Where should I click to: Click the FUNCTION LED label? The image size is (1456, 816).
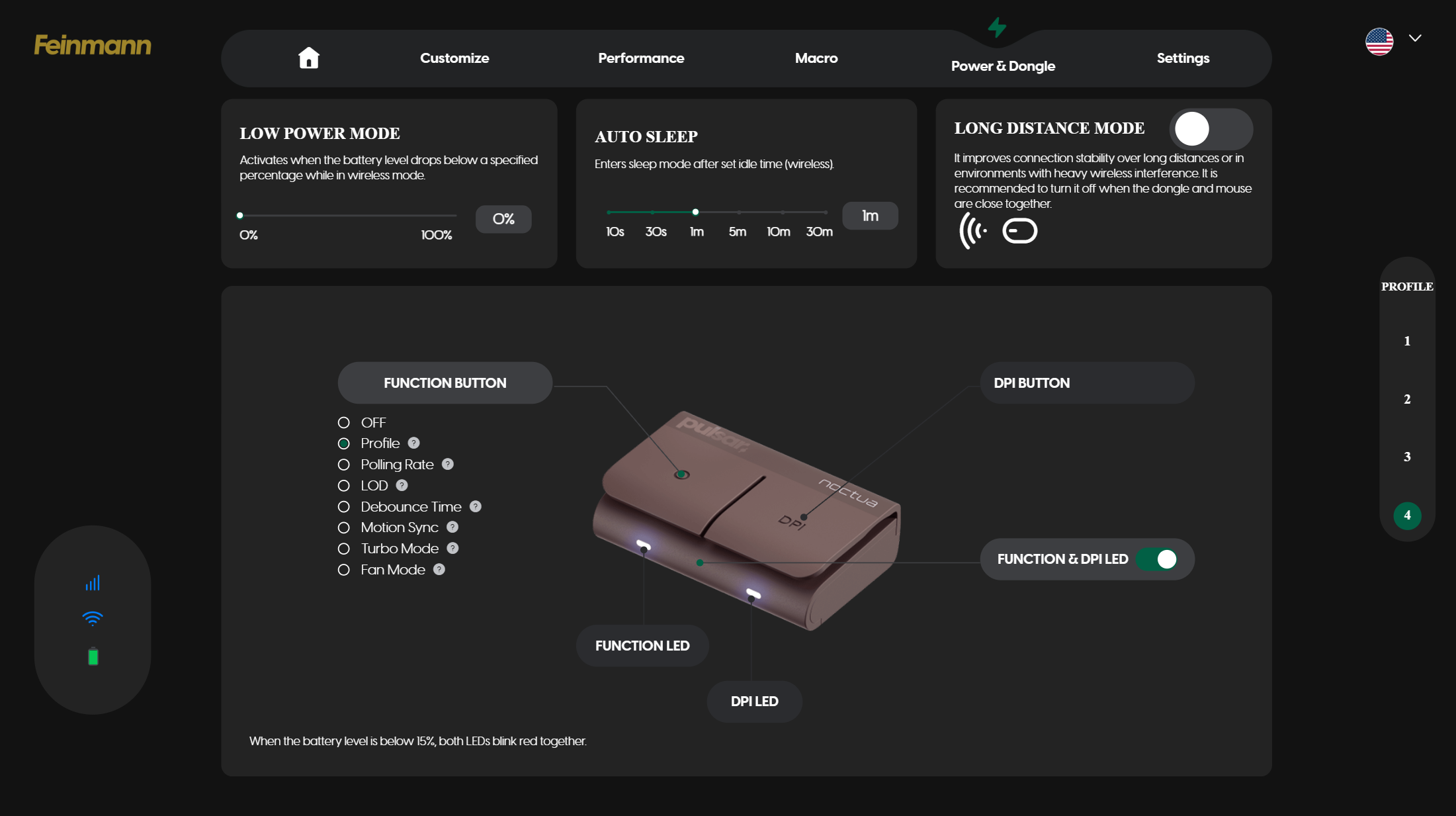(x=642, y=645)
